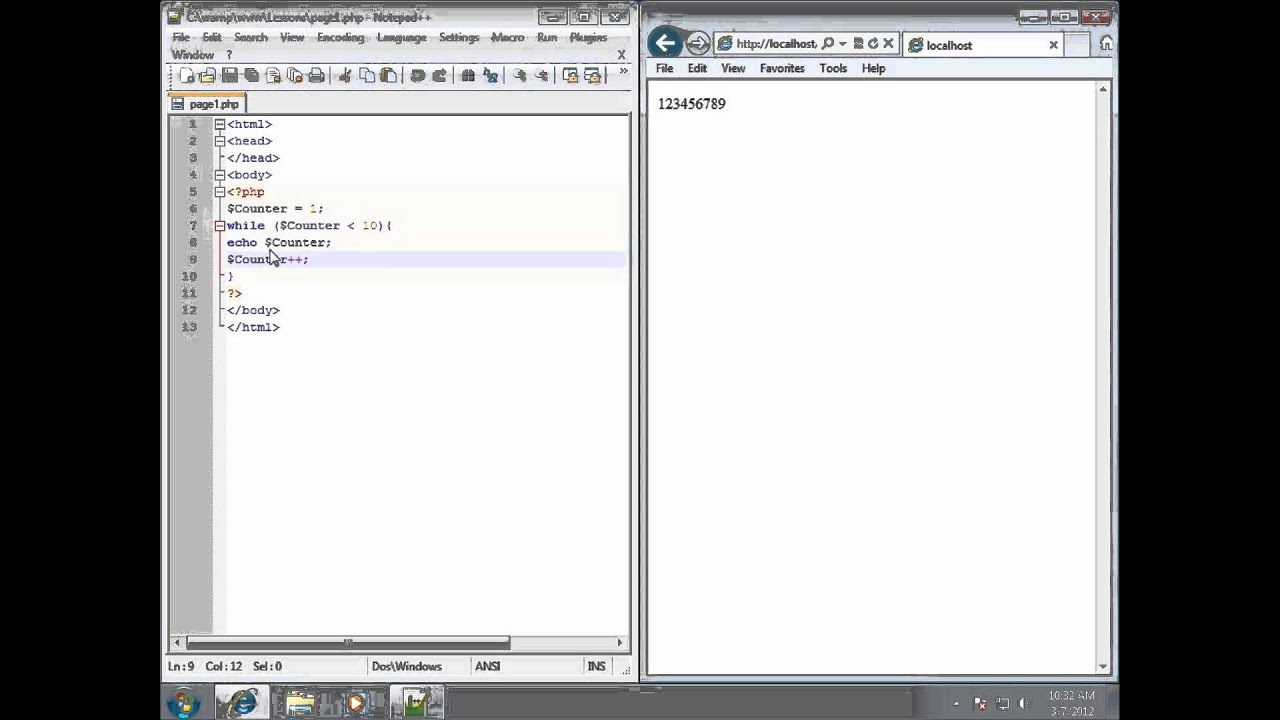Close the localhost browser tab
The image size is (1280, 720).
[x=1053, y=45]
